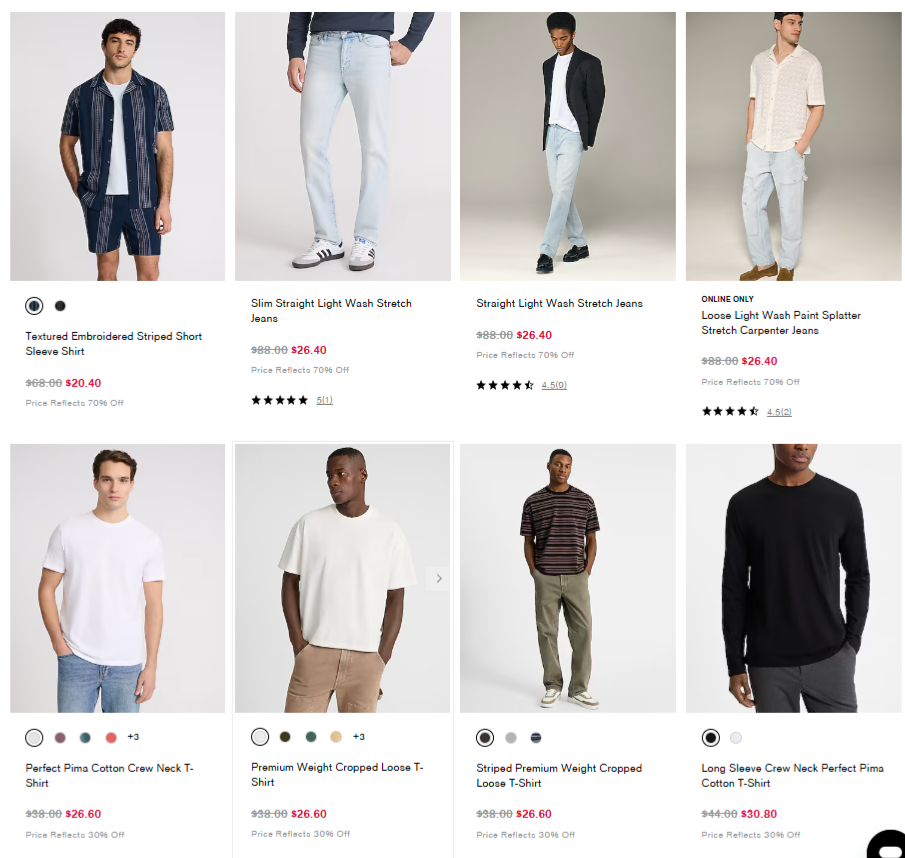Pick the olive swatch for Premium Weight Cropped Loose T-Shirt
Image resolution: width=905 pixels, height=858 pixels.
point(285,737)
